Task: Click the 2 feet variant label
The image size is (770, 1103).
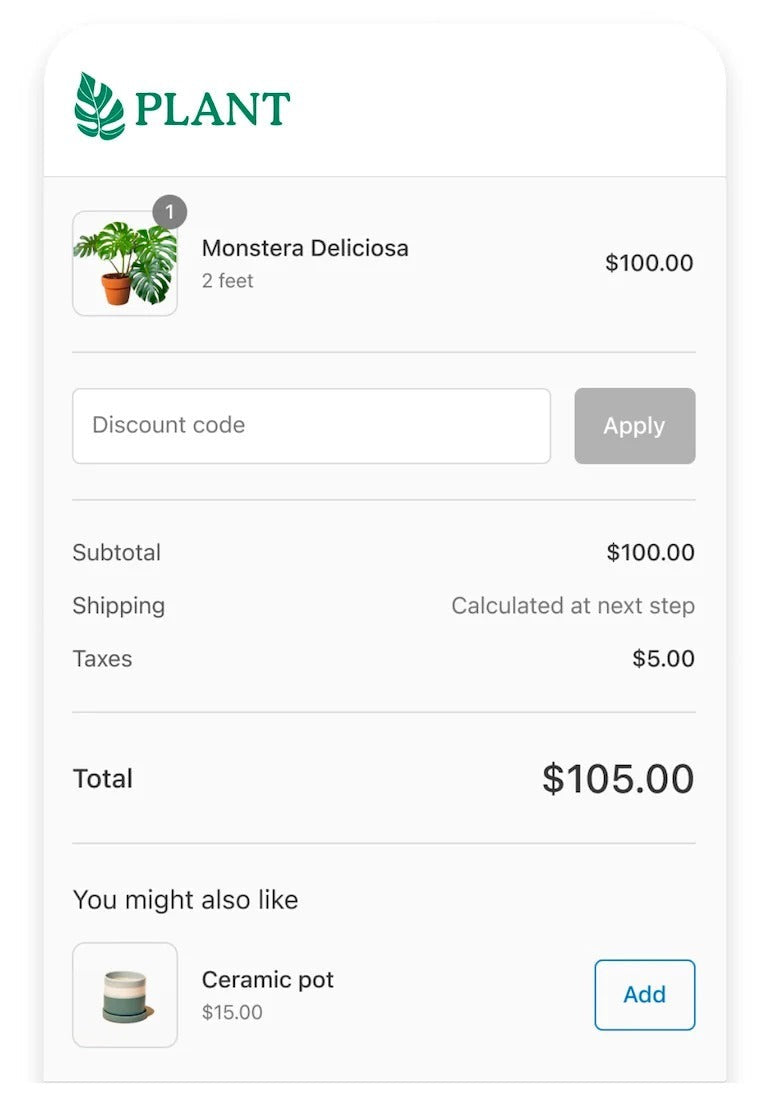Action: [x=228, y=281]
